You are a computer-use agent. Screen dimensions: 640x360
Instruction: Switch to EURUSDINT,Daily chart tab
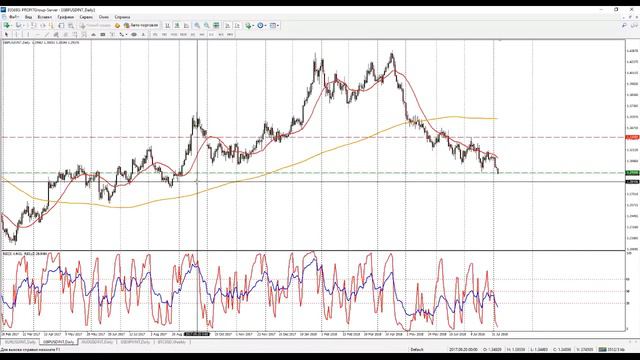pyautogui.click(x=20, y=342)
